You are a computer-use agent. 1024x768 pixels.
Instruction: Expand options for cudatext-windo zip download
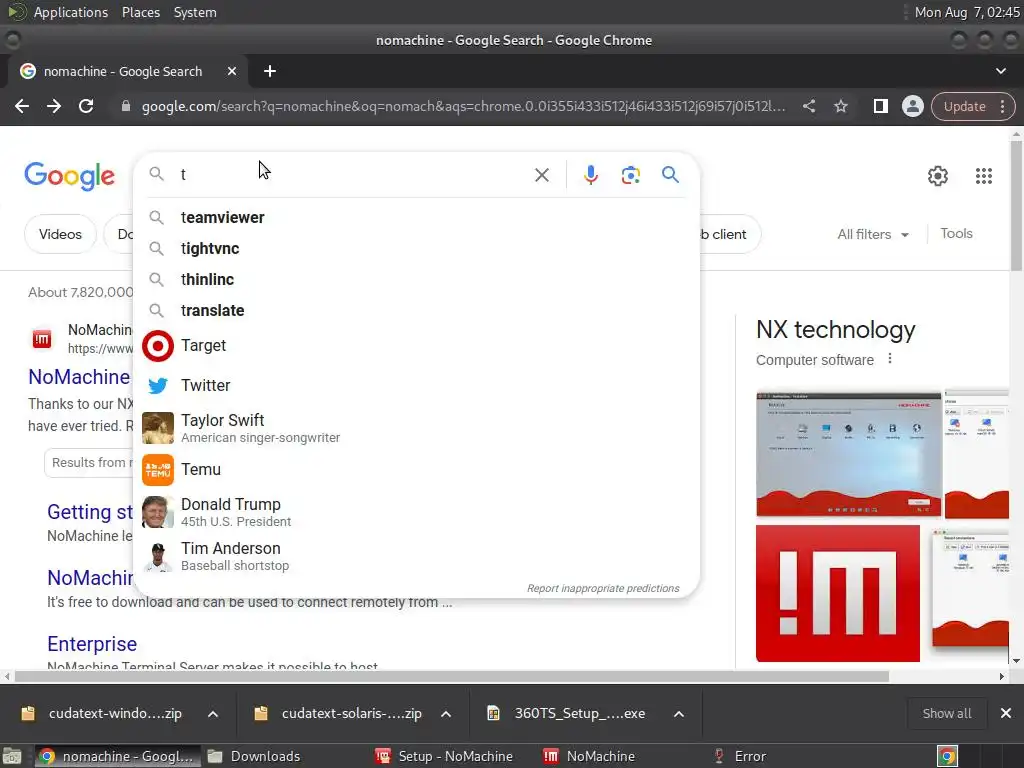click(213, 714)
